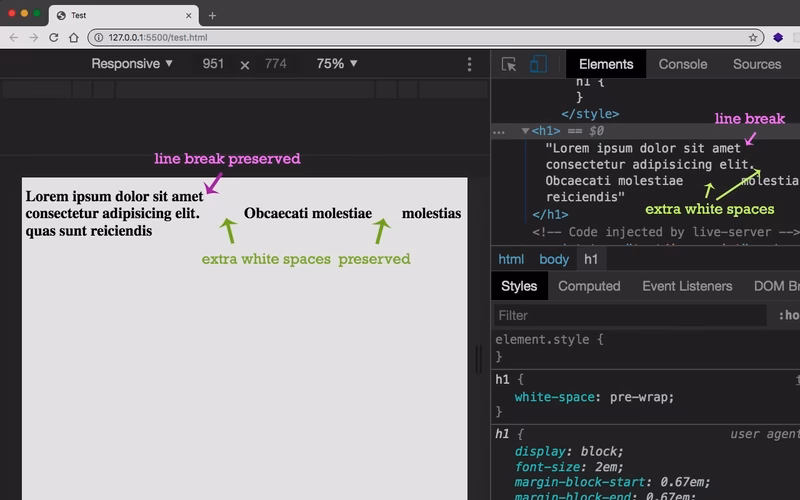Select the live-server injected comment node
Viewport: 800px width, 500px height.
[x=665, y=232]
